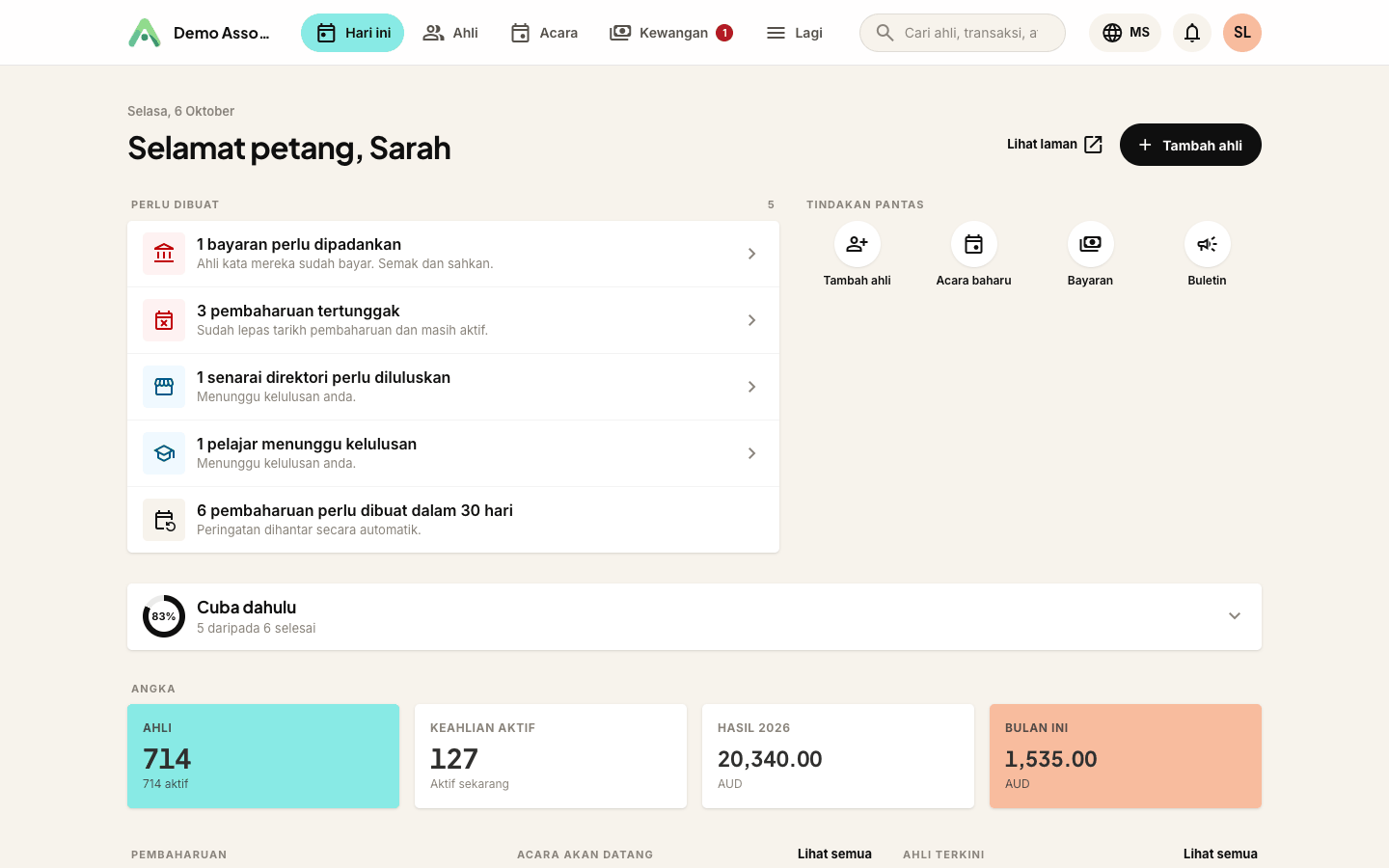
Task: Open the bayaran perlu dipadankan chevron
Action: click(x=752, y=254)
